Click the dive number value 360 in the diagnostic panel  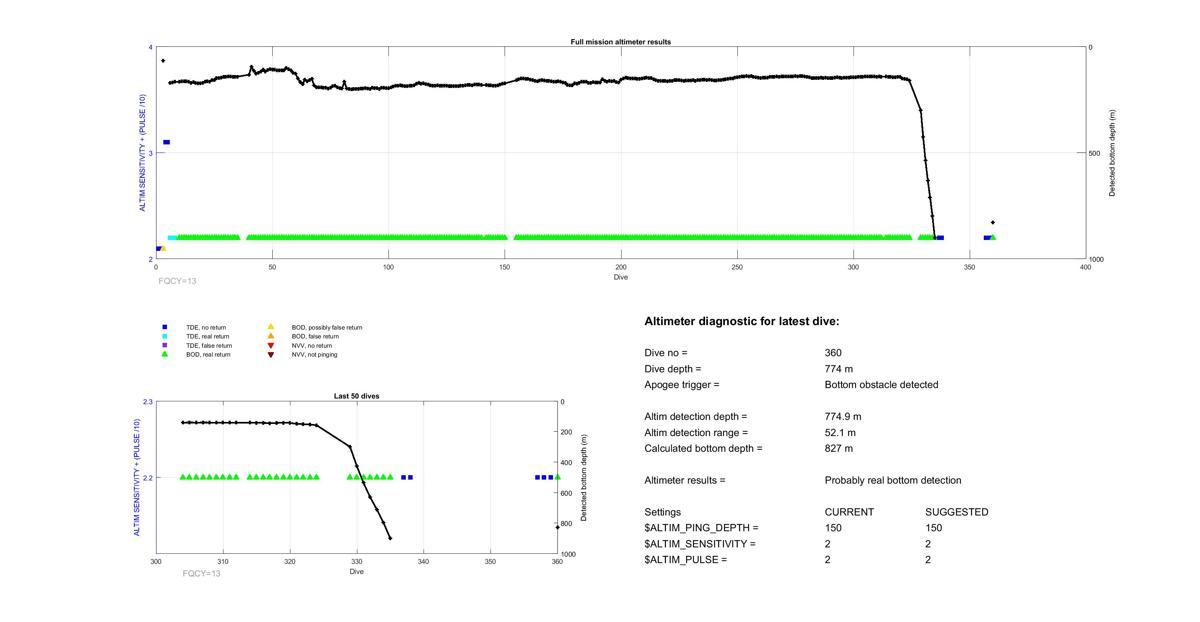(x=833, y=353)
